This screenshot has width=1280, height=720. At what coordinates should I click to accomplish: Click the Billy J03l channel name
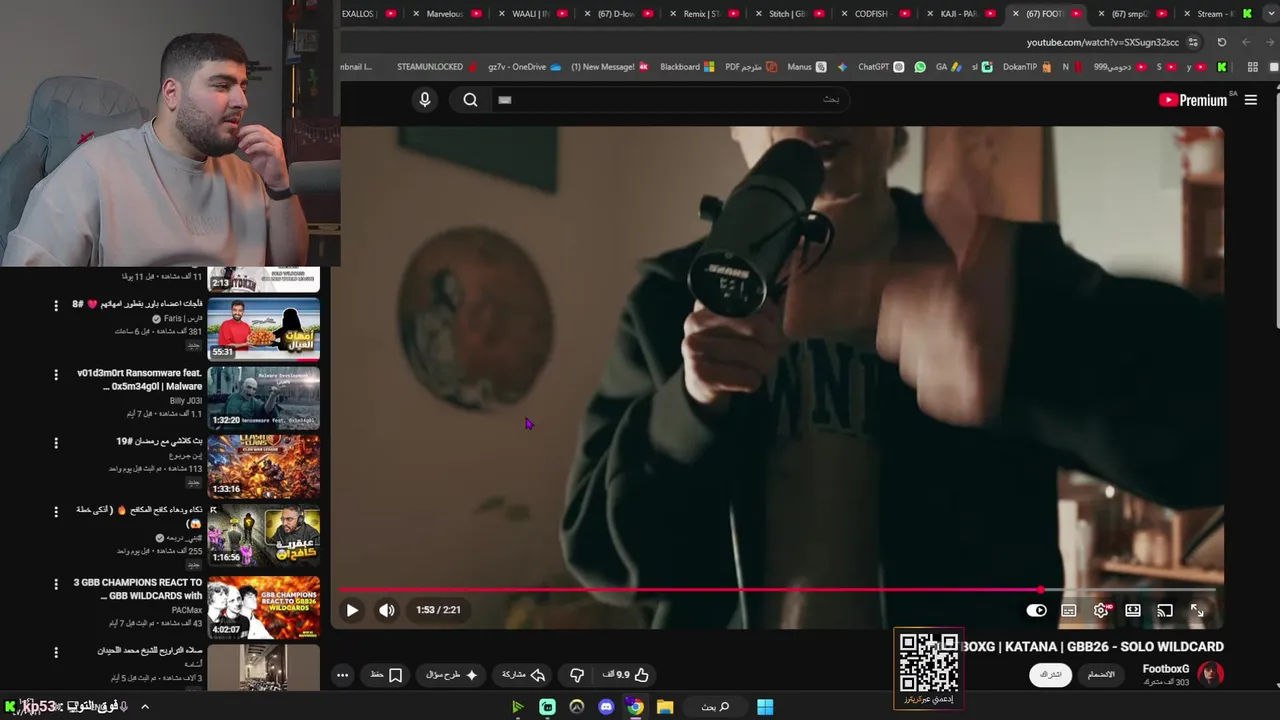coord(186,400)
